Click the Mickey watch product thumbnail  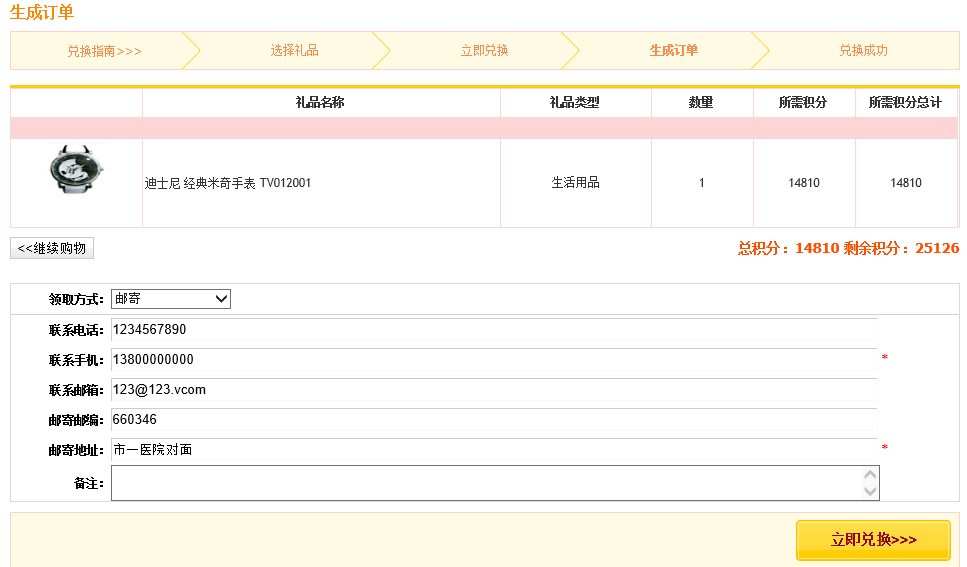[x=76, y=170]
